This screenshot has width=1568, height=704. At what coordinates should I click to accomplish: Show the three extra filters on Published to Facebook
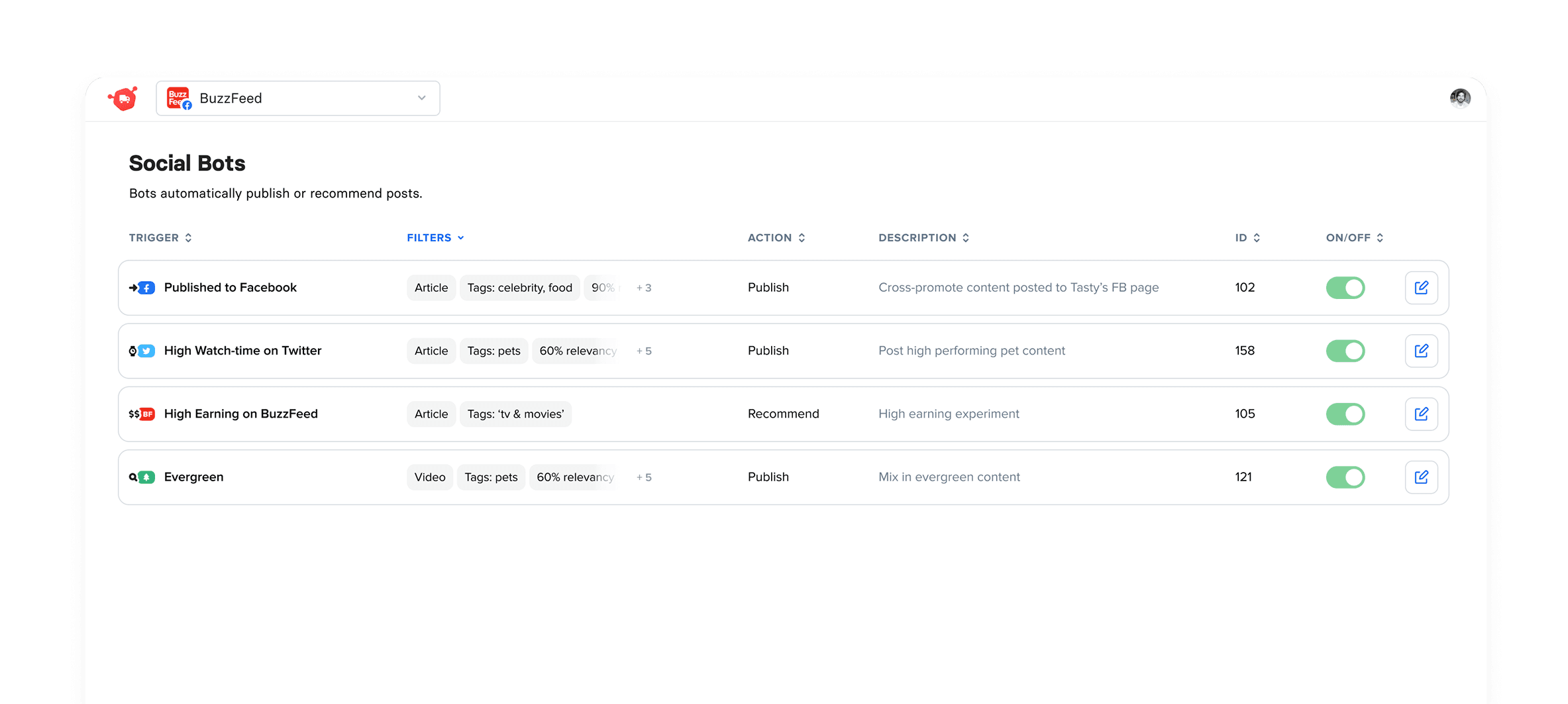tap(643, 287)
